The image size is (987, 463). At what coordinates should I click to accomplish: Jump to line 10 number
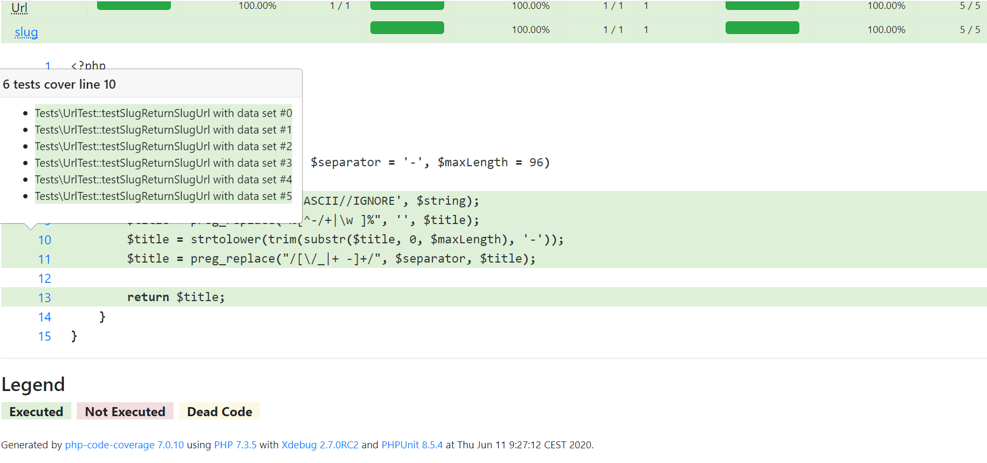click(x=45, y=240)
